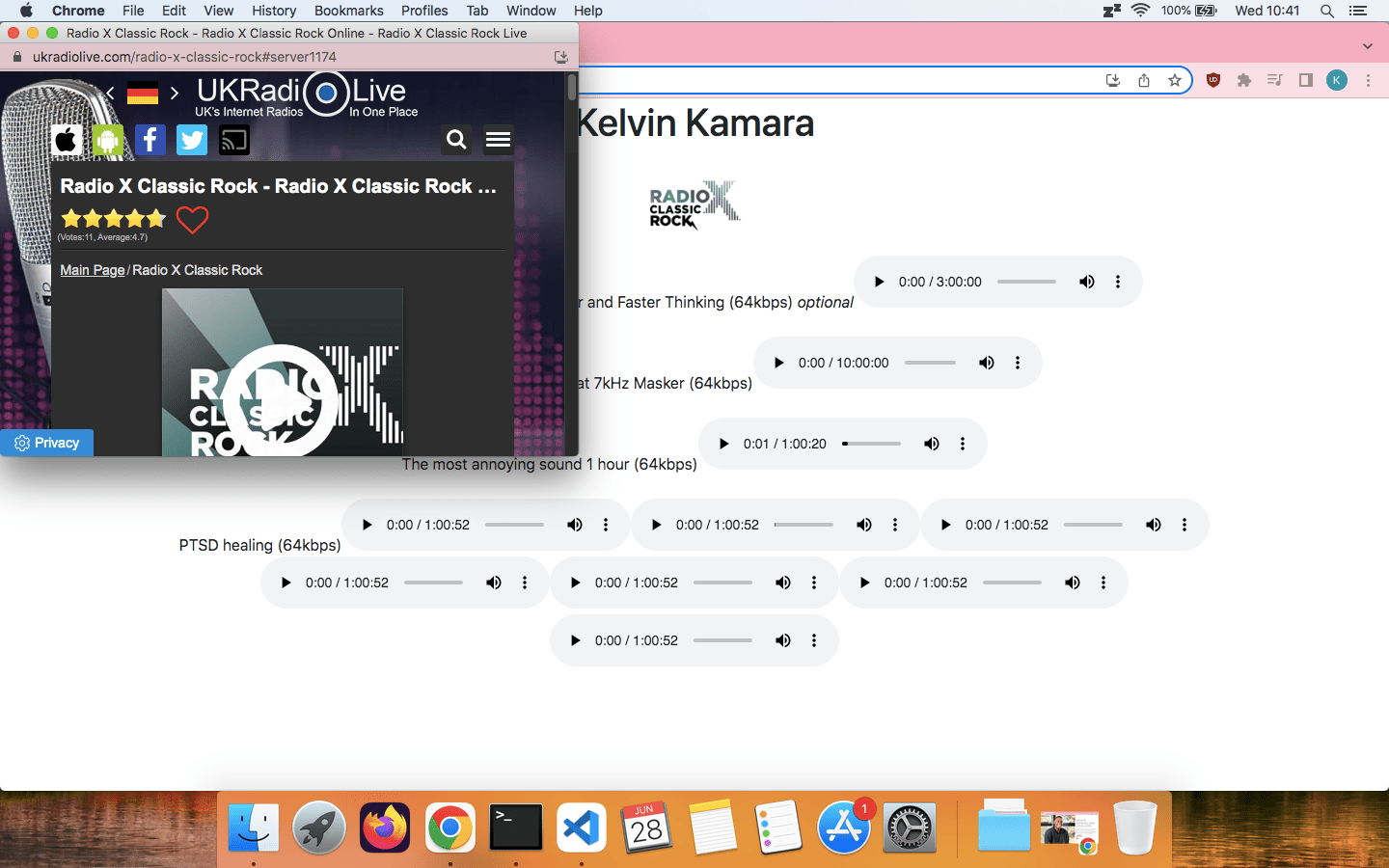Open the Android app icon on UKRadioLive

click(x=108, y=141)
